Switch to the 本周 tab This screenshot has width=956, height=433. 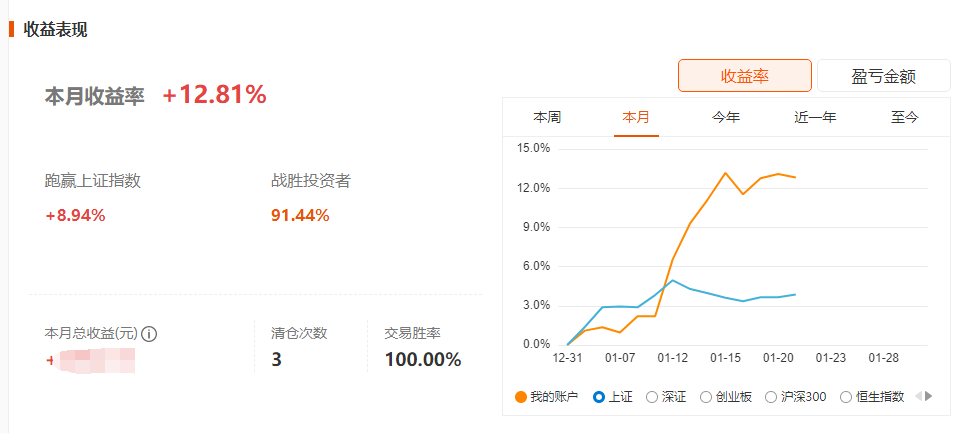coord(547,117)
